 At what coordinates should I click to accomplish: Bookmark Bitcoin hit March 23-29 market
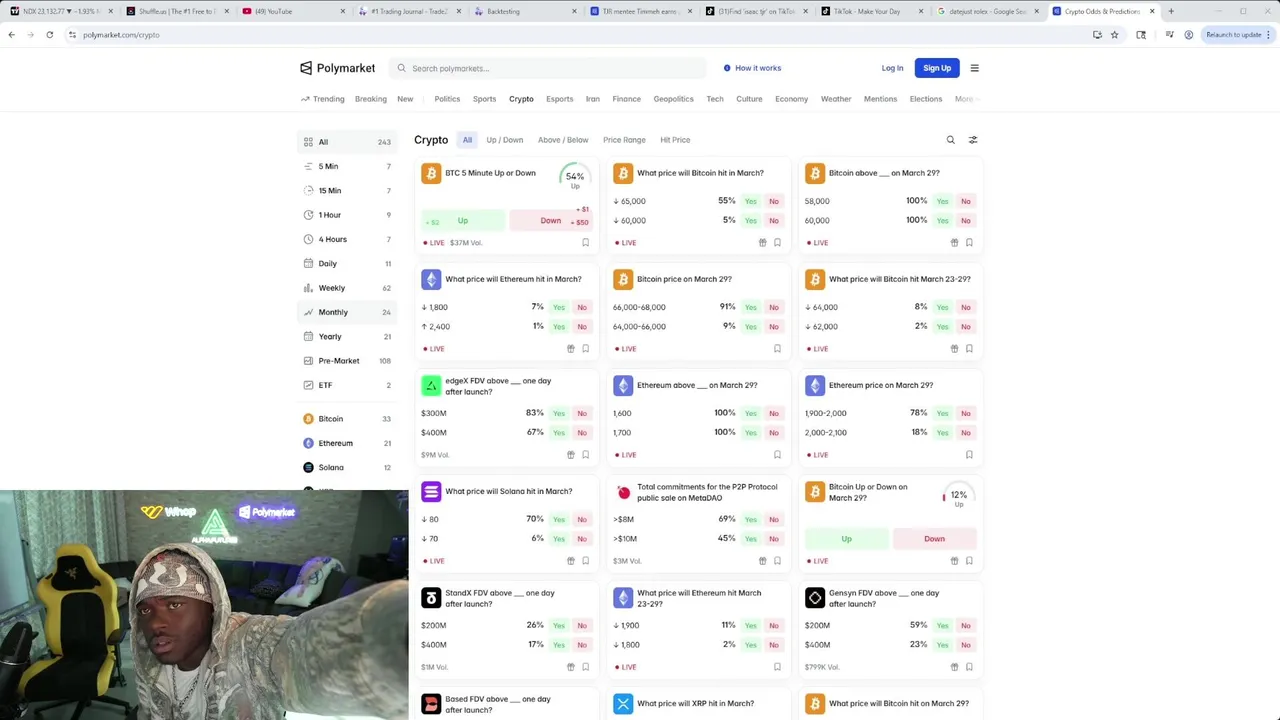(969, 349)
